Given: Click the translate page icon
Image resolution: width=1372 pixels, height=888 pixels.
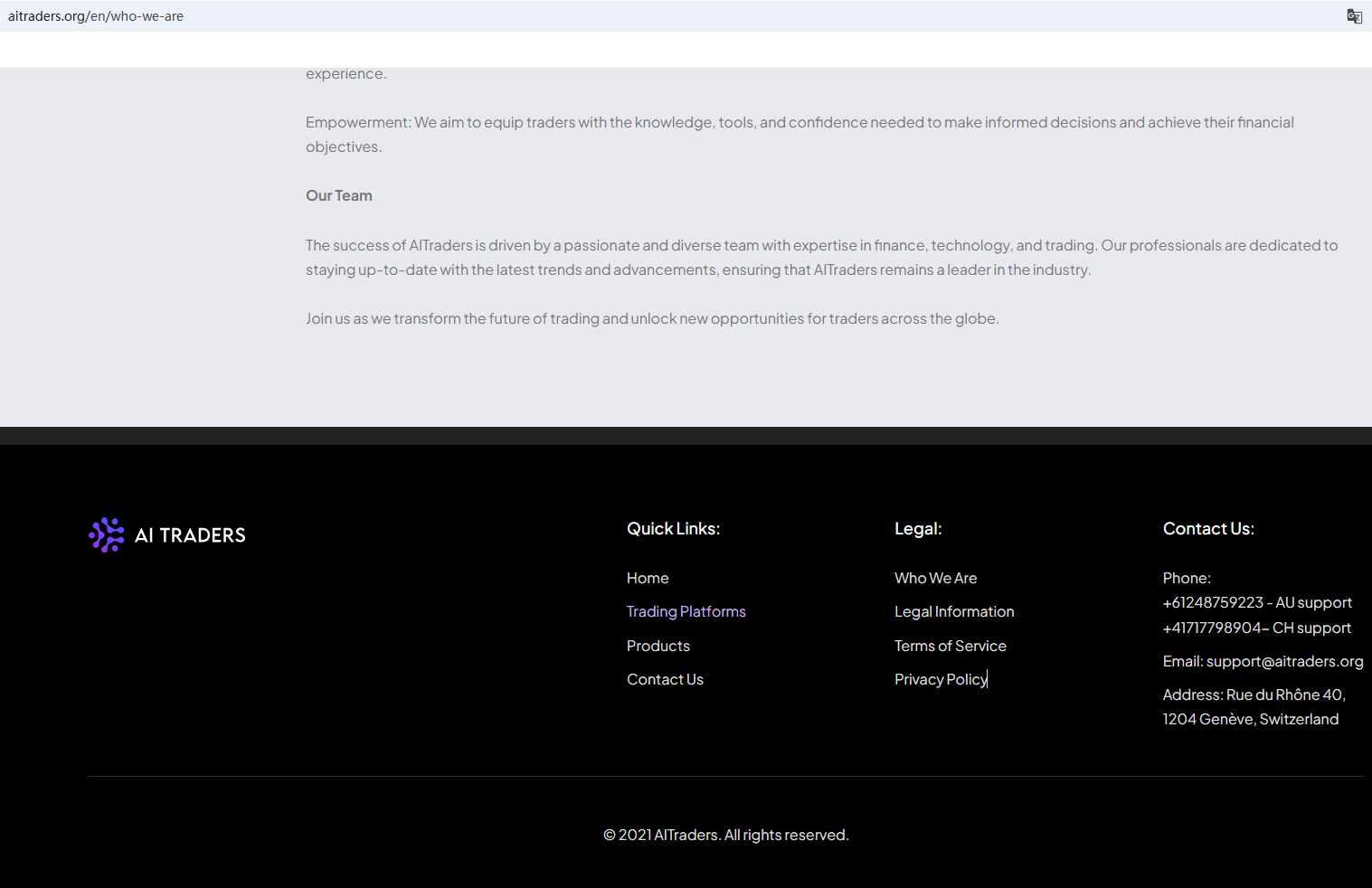Looking at the screenshot, I should pyautogui.click(x=1354, y=16).
